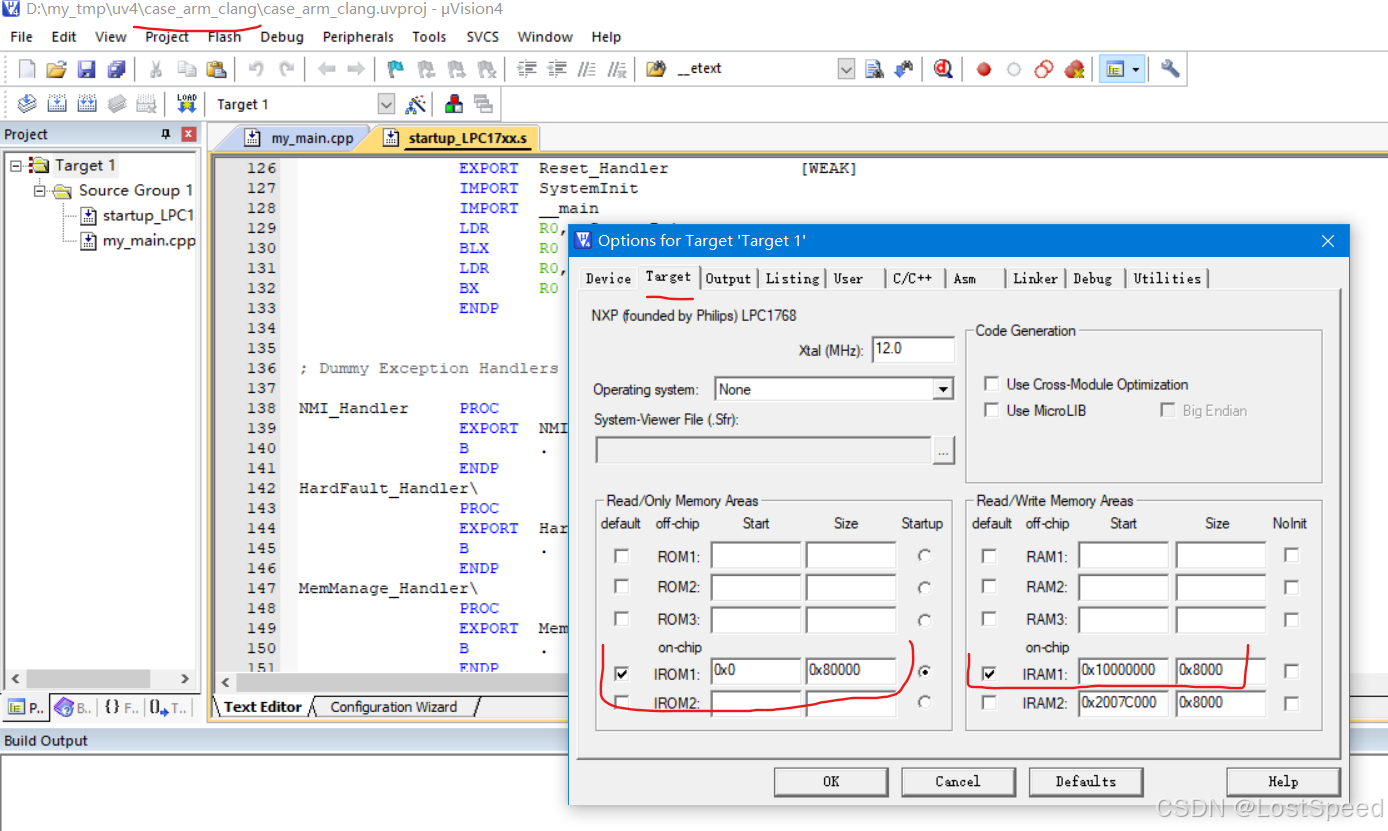Click the Indent selection icon
Image resolution: width=1388 pixels, height=831 pixels.
pos(527,69)
